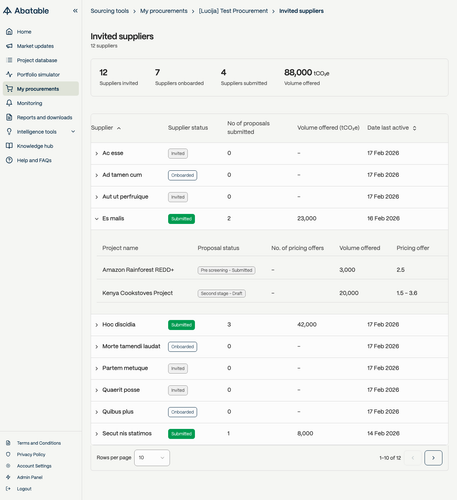This screenshot has height=500, width=457.
Task: Click Onboarded badge for Quibus plus
Action: click(x=182, y=412)
